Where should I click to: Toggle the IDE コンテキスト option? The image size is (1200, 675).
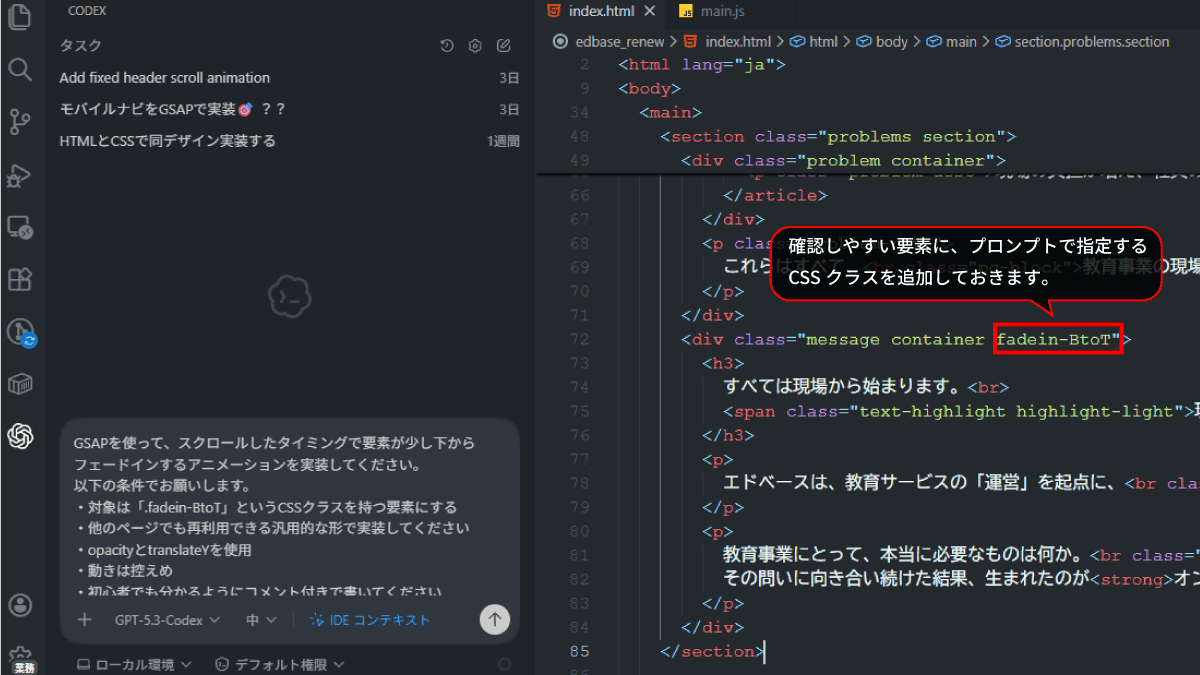click(x=370, y=620)
